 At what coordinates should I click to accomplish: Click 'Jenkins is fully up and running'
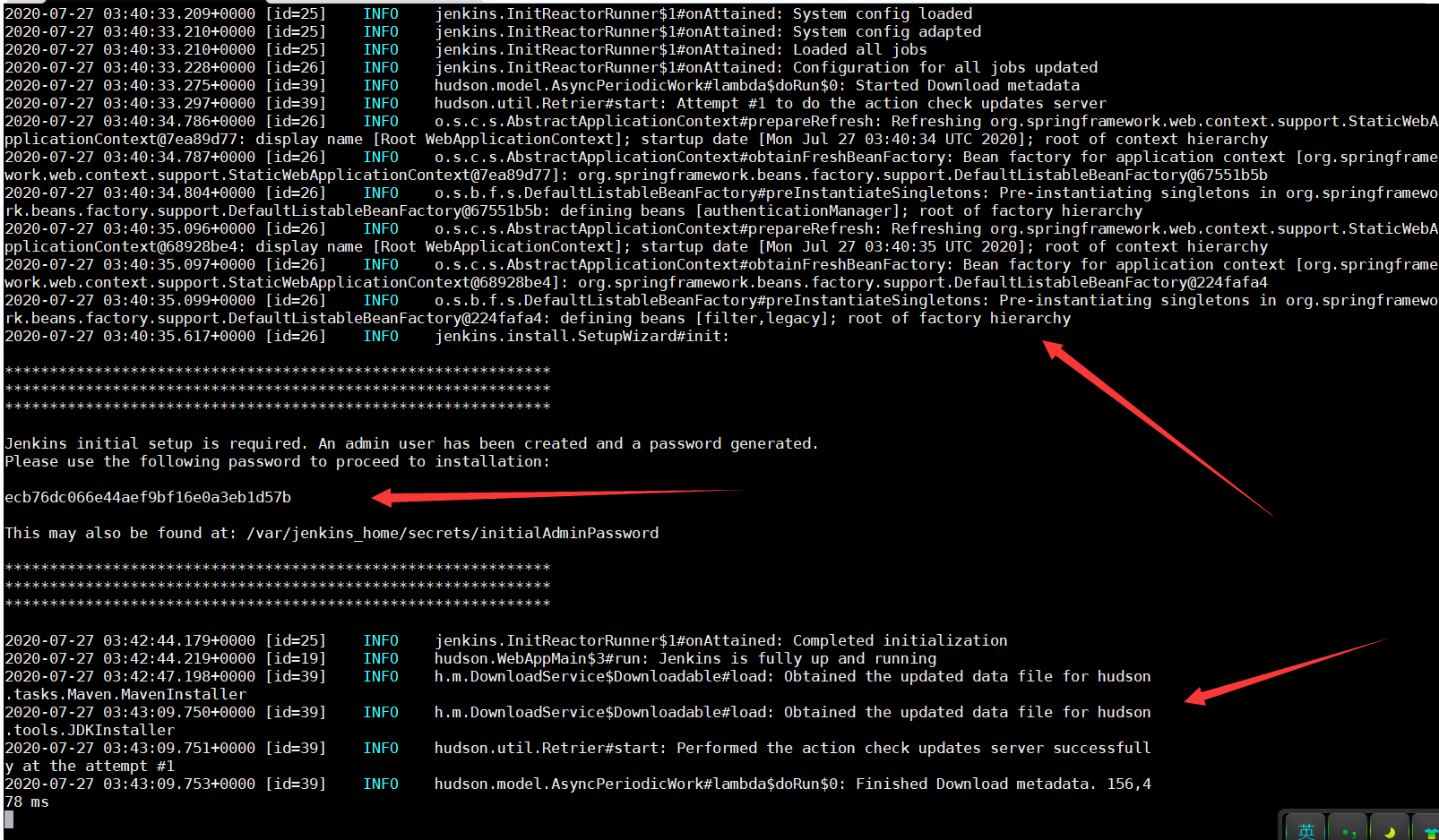coord(797,658)
